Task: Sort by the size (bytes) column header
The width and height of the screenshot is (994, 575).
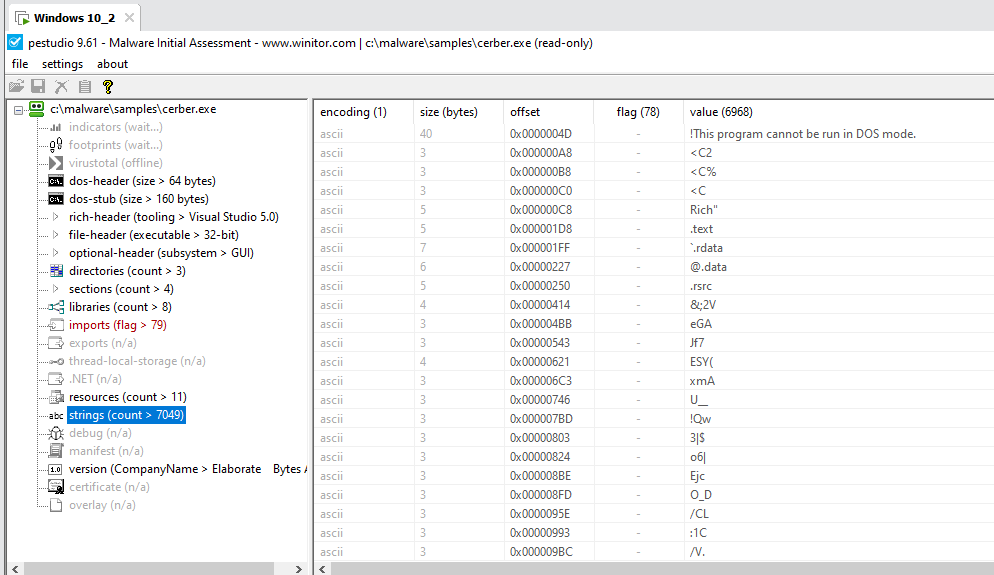Action: [458, 112]
